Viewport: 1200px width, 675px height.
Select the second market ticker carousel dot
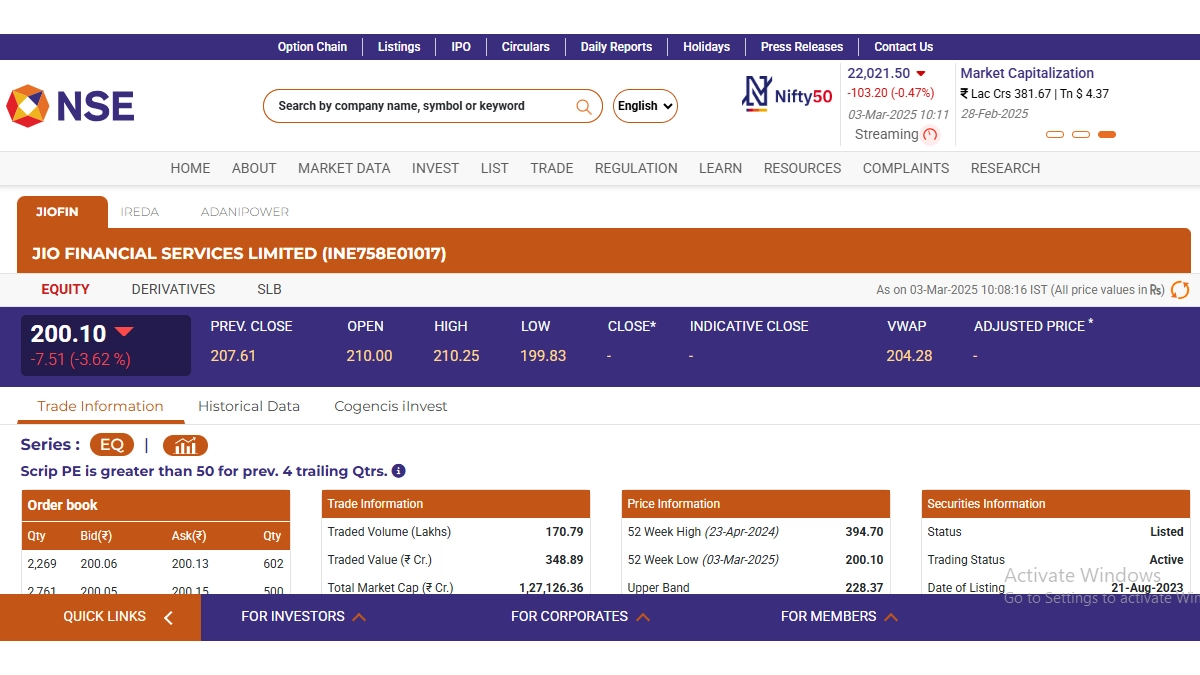(x=1080, y=134)
